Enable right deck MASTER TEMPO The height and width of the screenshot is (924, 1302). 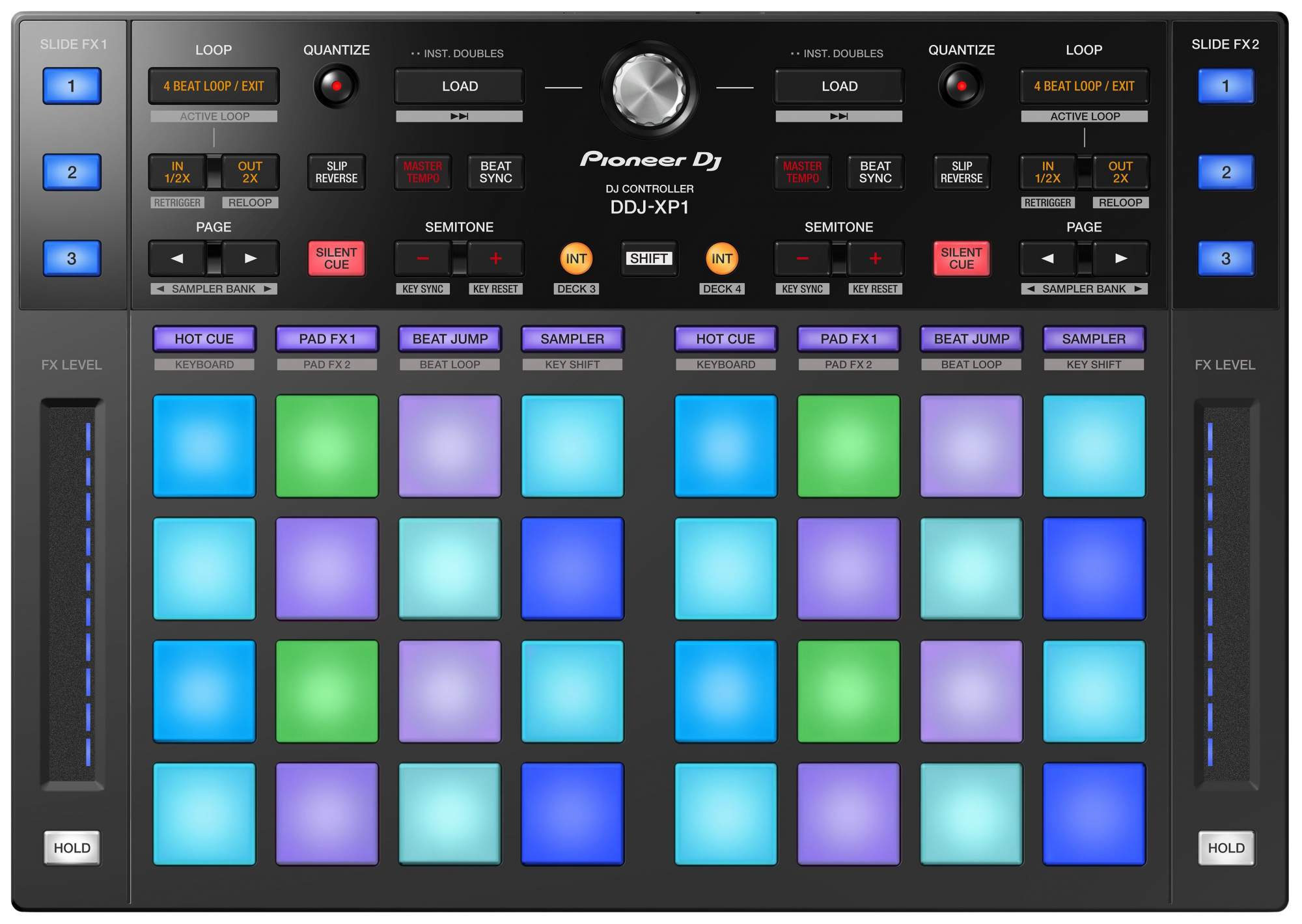click(x=802, y=172)
